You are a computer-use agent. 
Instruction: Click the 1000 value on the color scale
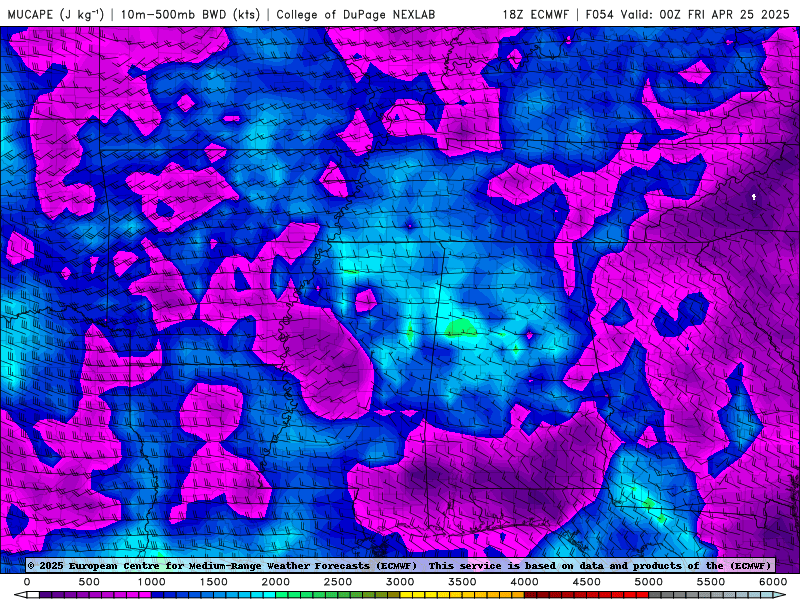(151, 582)
